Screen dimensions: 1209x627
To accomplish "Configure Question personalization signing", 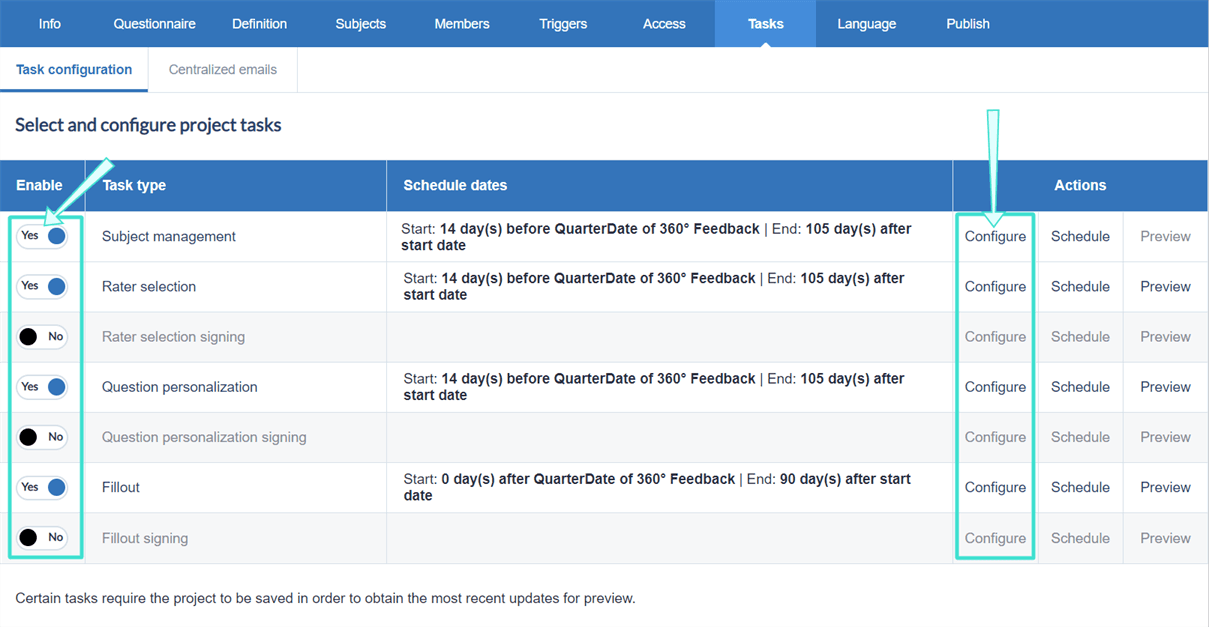I will click(x=995, y=437).
